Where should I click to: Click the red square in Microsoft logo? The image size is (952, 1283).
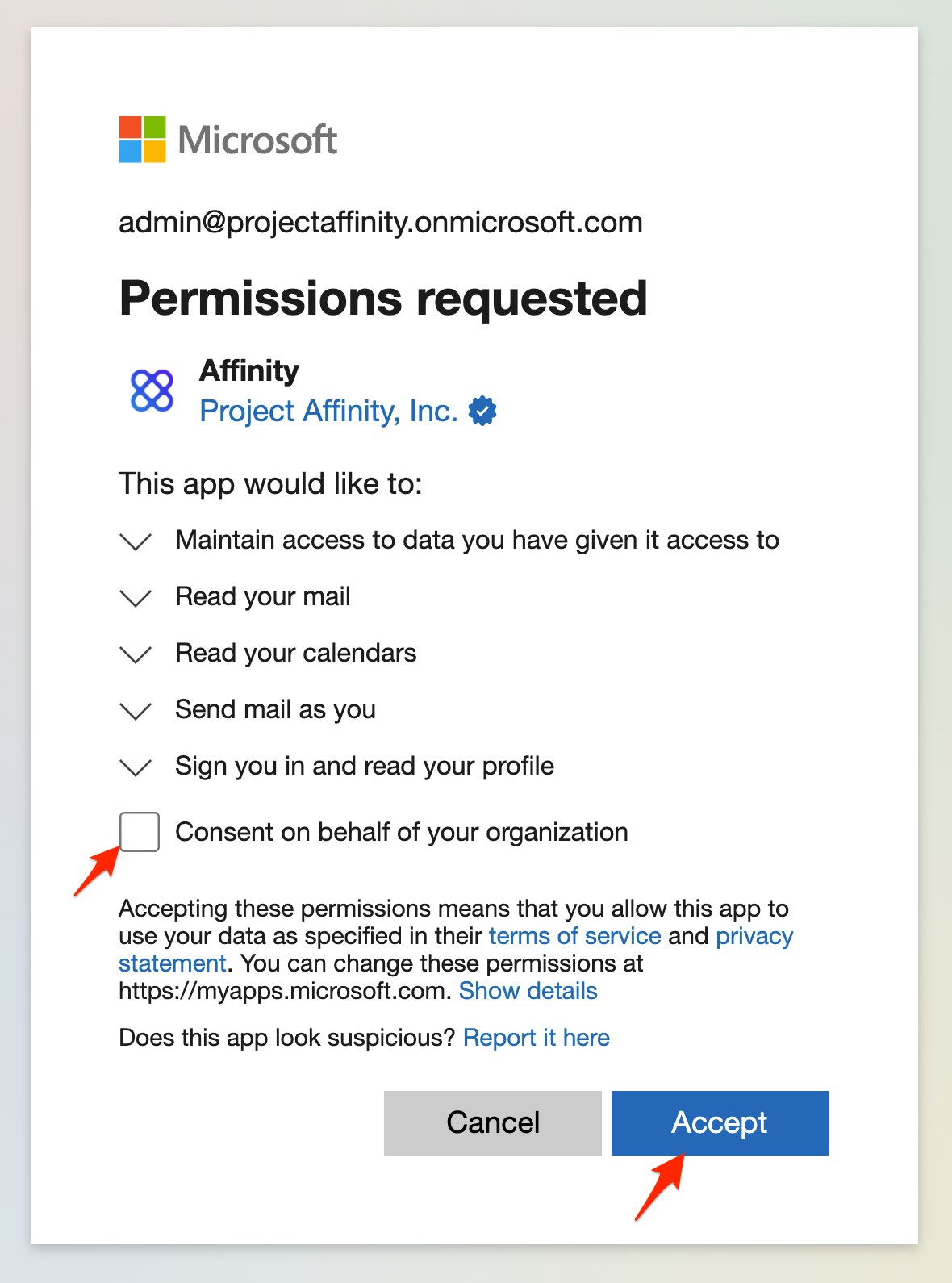click(130, 127)
